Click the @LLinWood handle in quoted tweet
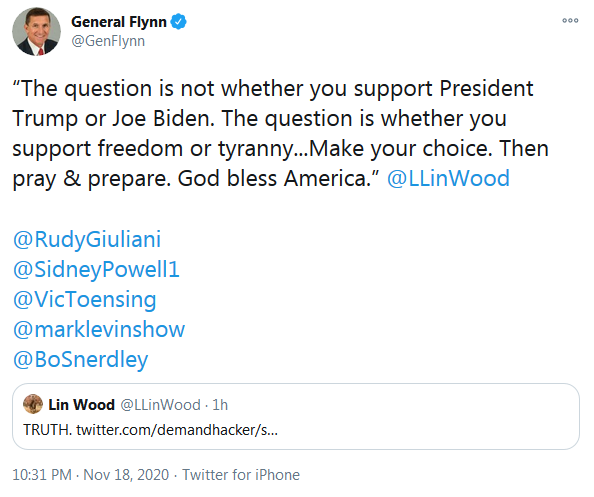 point(161,405)
